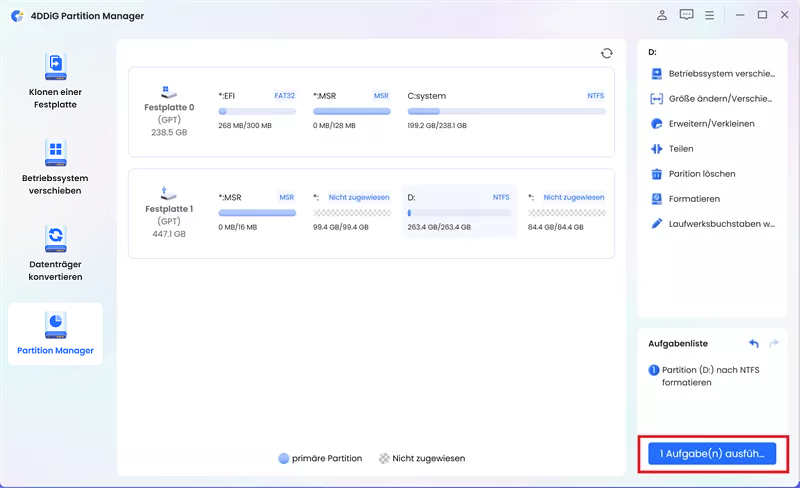Click the D: heading in right panel
The width and height of the screenshot is (800, 488).
click(653, 52)
